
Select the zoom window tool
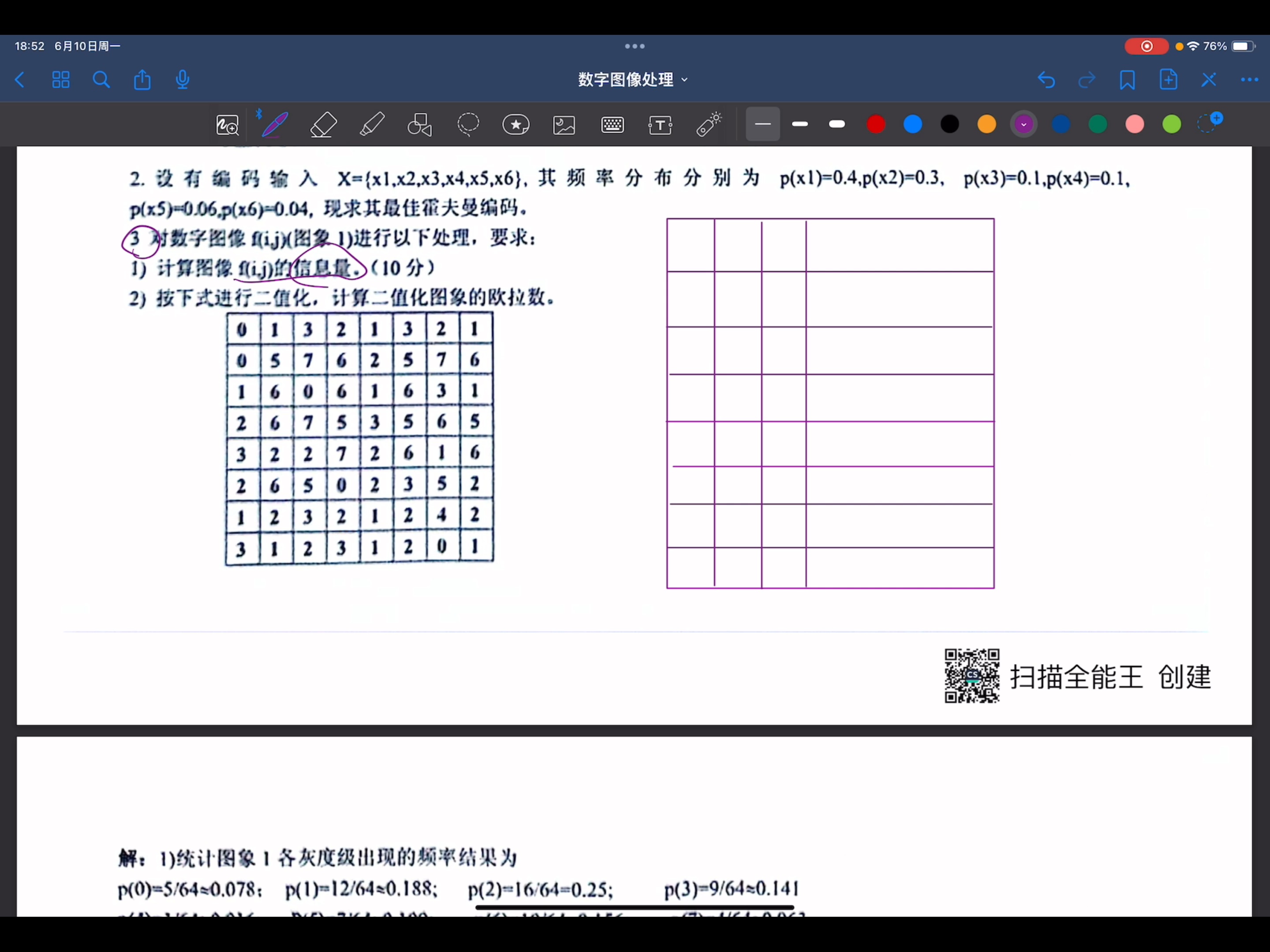coord(228,125)
